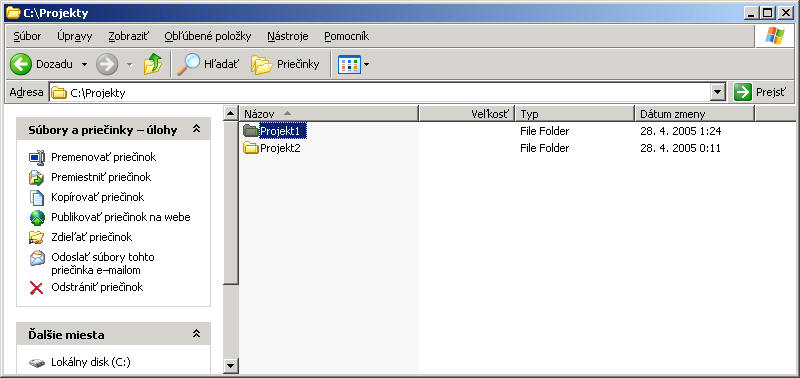Click the Zdieľať priečinok icon
The image size is (800, 378).
37,237
